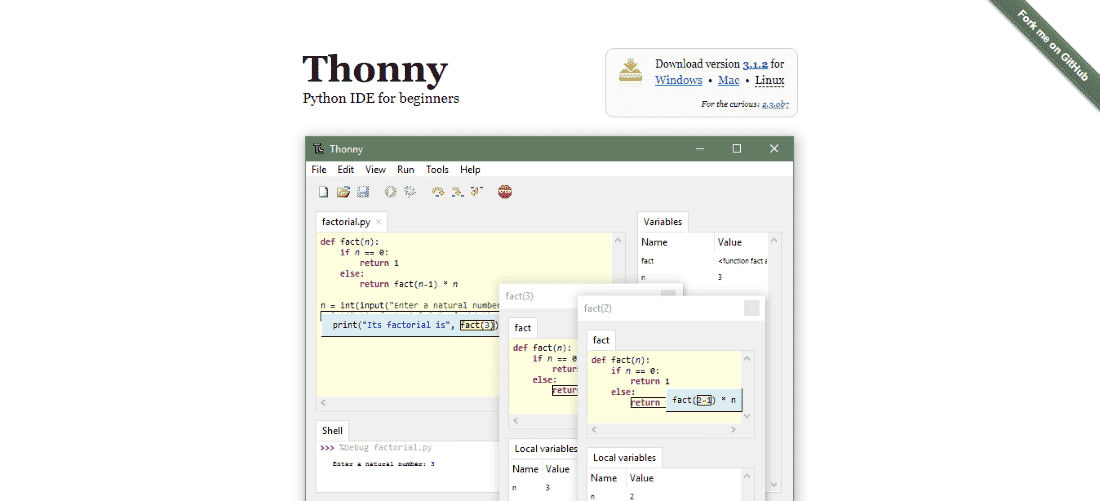Open the 2.3.0b7 beta version link
Viewport: 1100px width, 501px height.
(x=774, y=104)
